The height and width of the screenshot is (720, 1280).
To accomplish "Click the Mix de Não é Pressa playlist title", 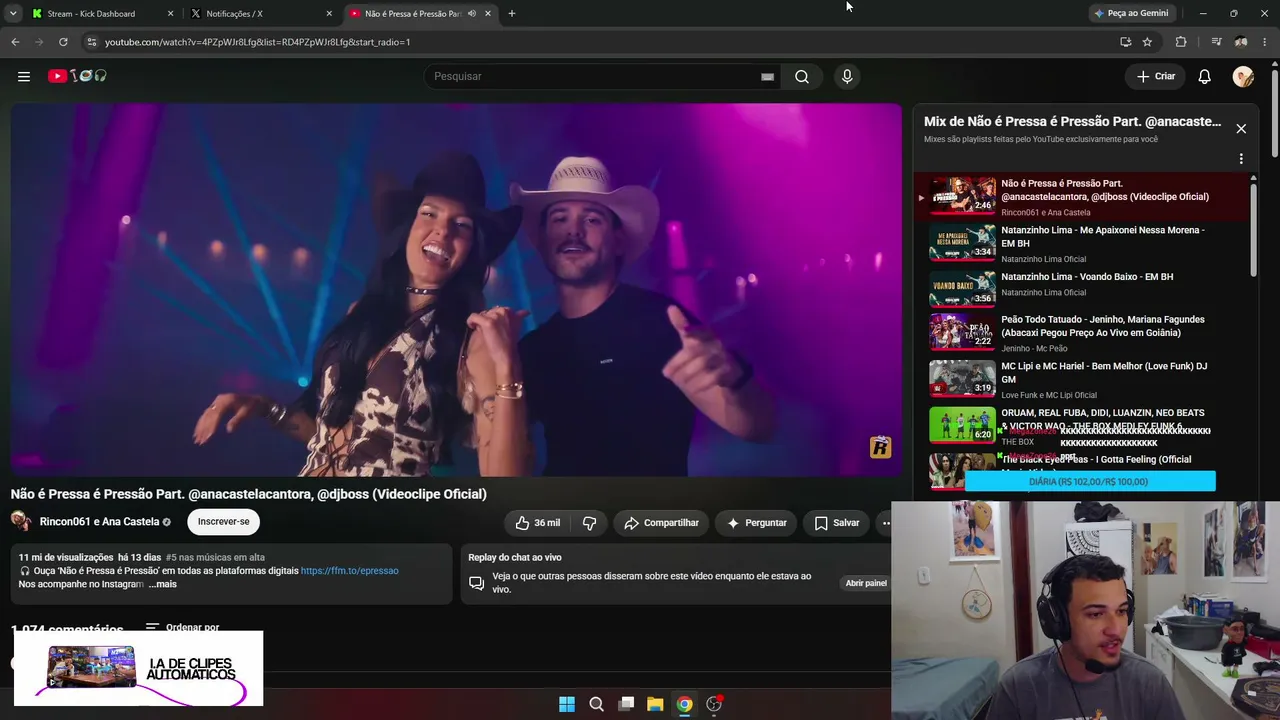I will coord(1072,121).
